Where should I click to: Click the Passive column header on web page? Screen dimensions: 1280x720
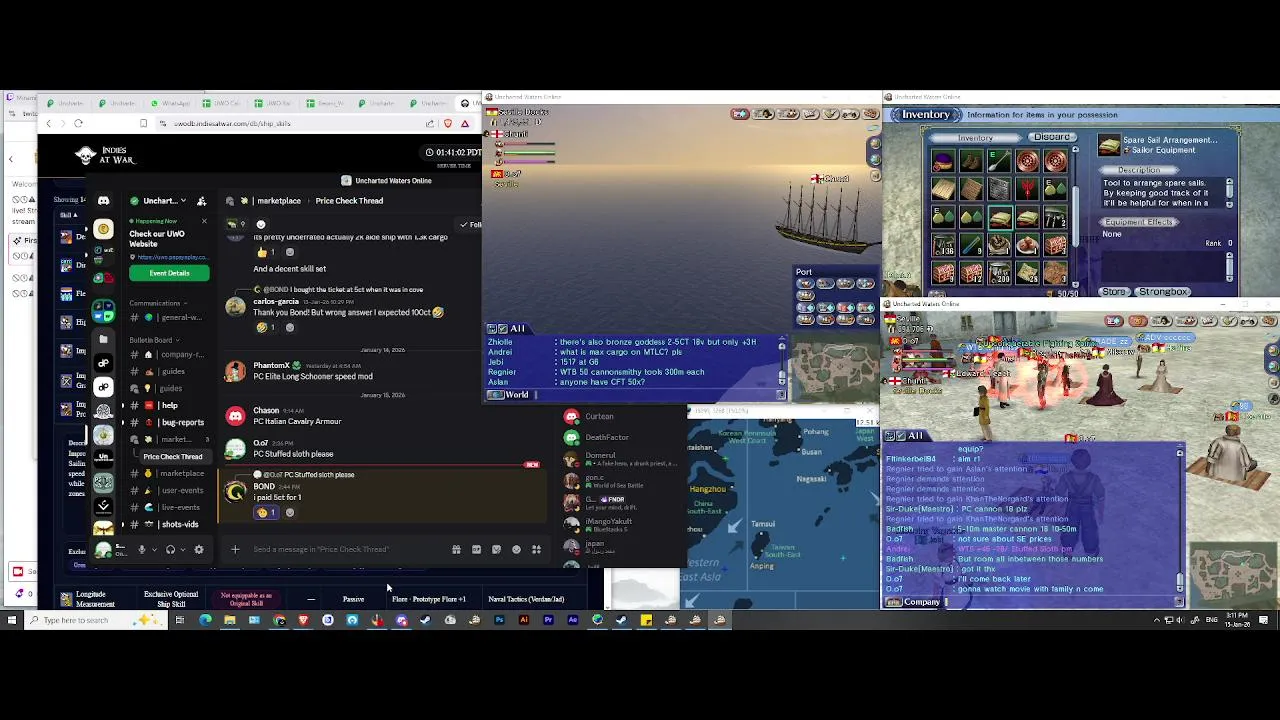pyautogui.click(x=353, y=599)
